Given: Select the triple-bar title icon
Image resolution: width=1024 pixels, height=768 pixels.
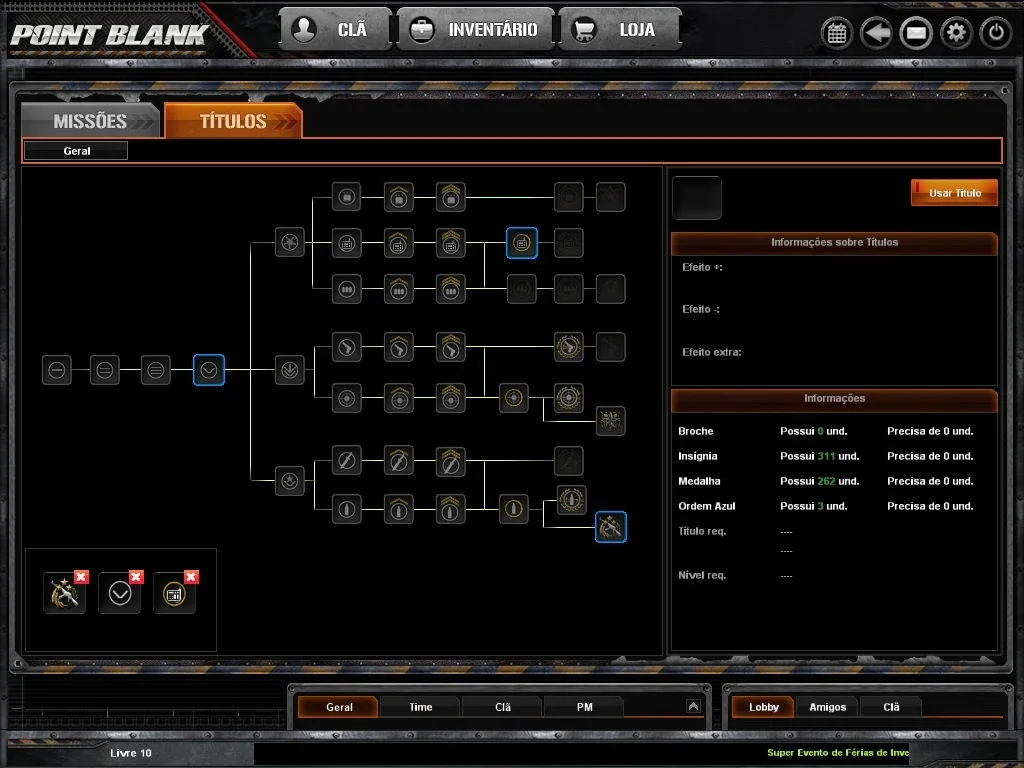Looking at the screenshot, I should coord(155,370).
